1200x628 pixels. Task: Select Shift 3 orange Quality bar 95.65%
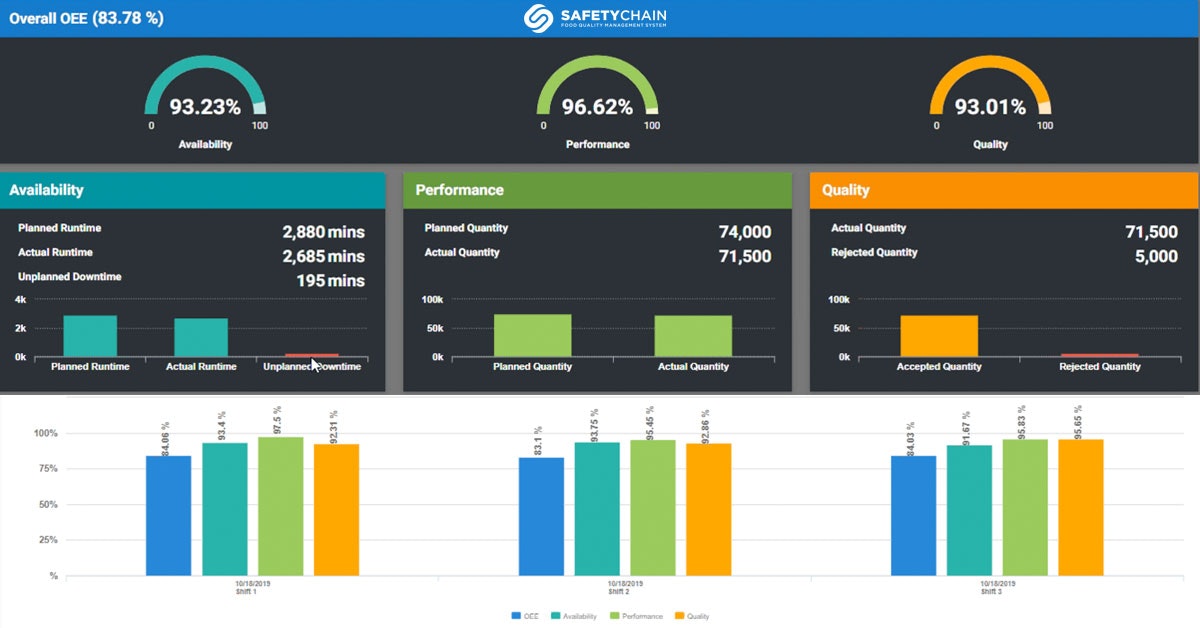point(1080,507)
